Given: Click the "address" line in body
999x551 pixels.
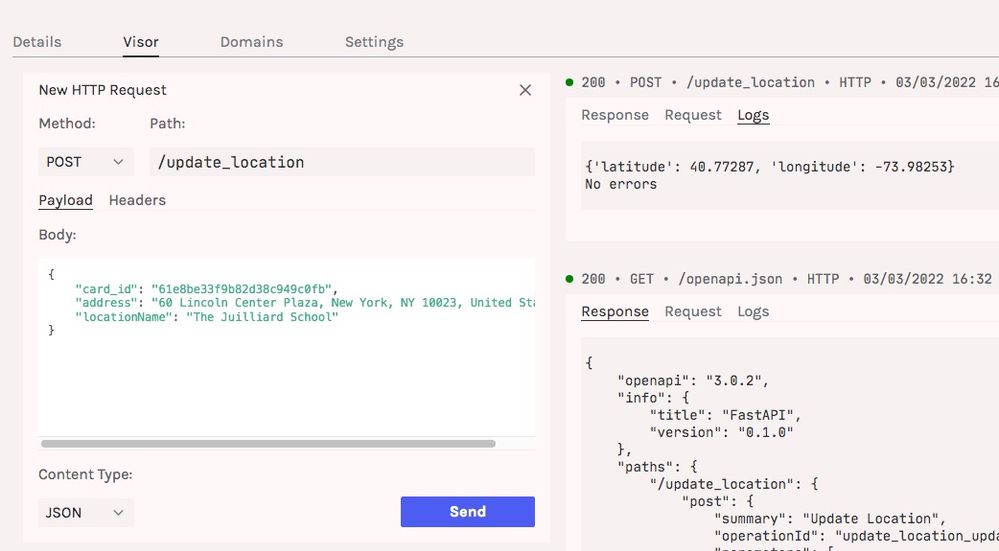Looking at the screenshot, I should [305, 303].
